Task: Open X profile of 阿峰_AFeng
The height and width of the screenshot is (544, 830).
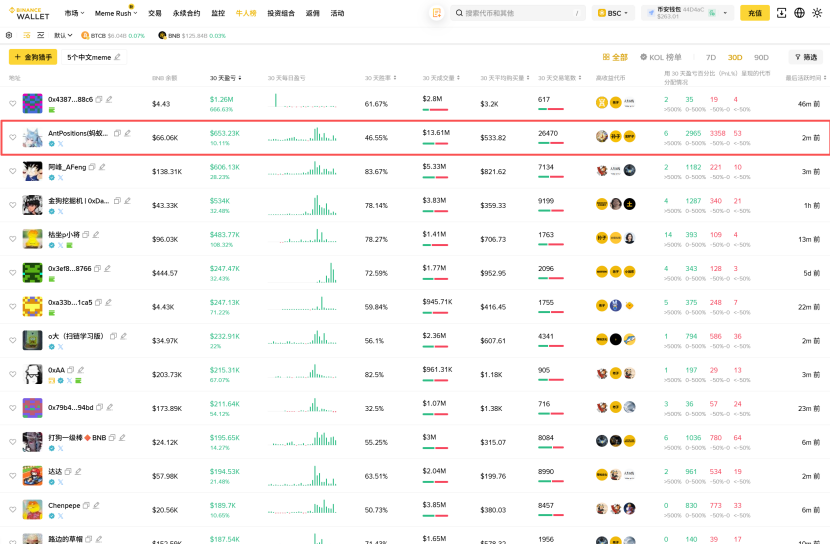Action: [60, 178]
